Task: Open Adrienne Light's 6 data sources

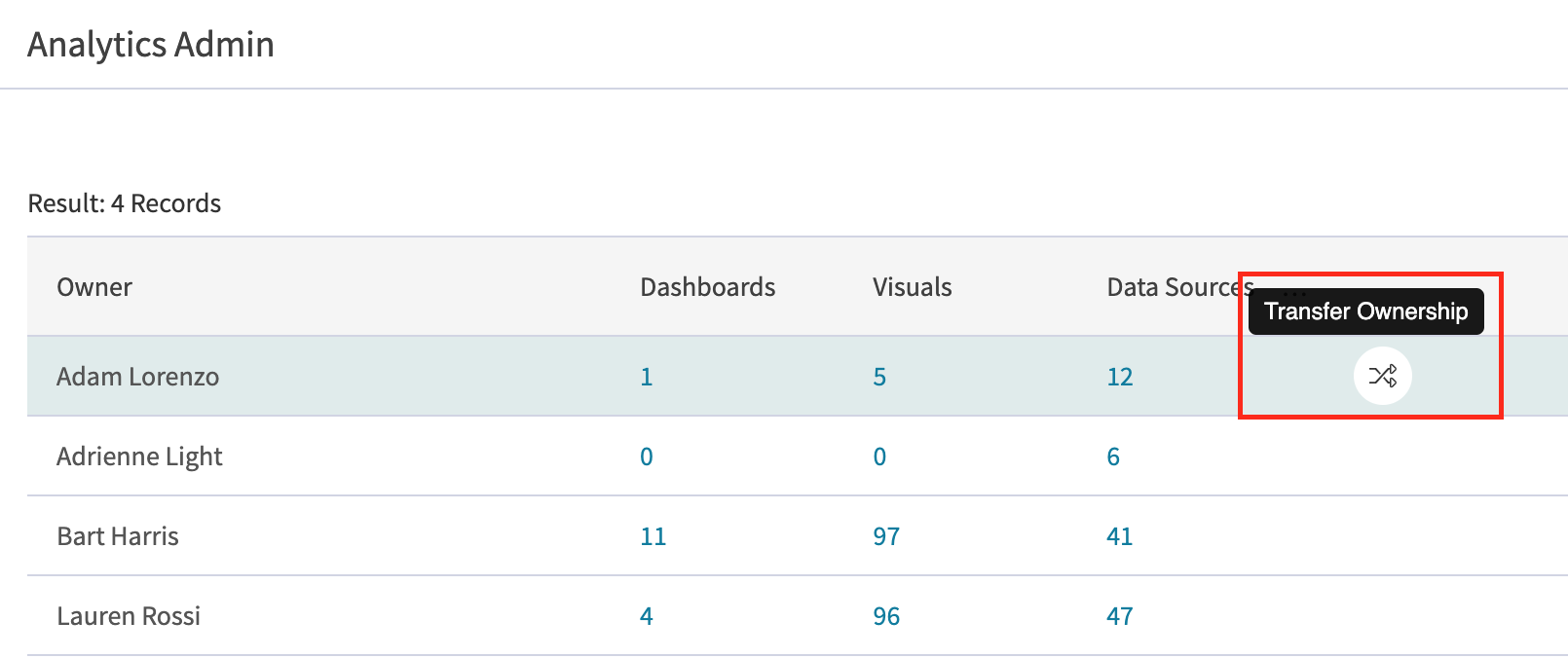Action: coord(1113,457)
